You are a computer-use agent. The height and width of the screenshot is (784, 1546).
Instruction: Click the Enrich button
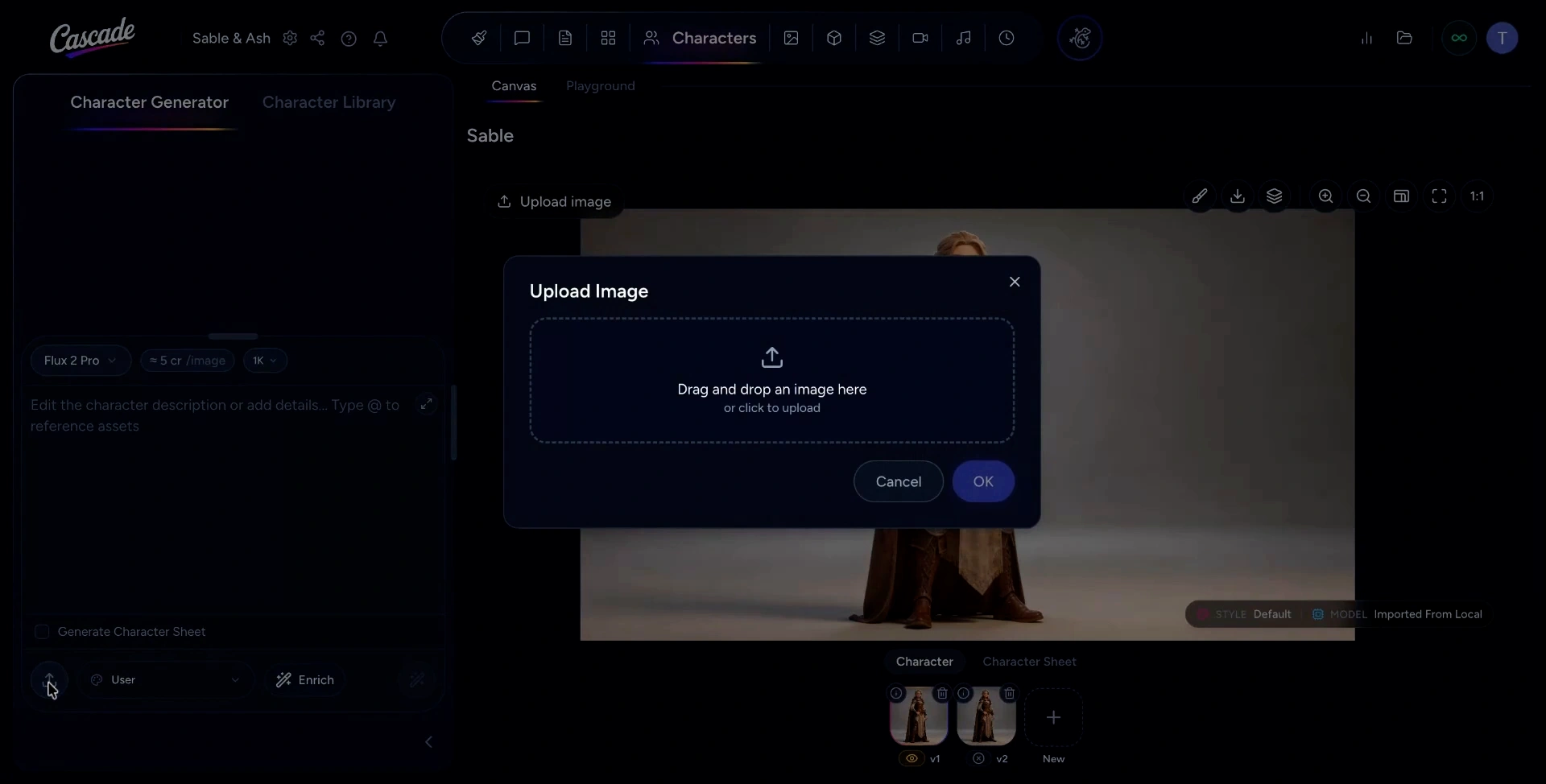point(305,680)
